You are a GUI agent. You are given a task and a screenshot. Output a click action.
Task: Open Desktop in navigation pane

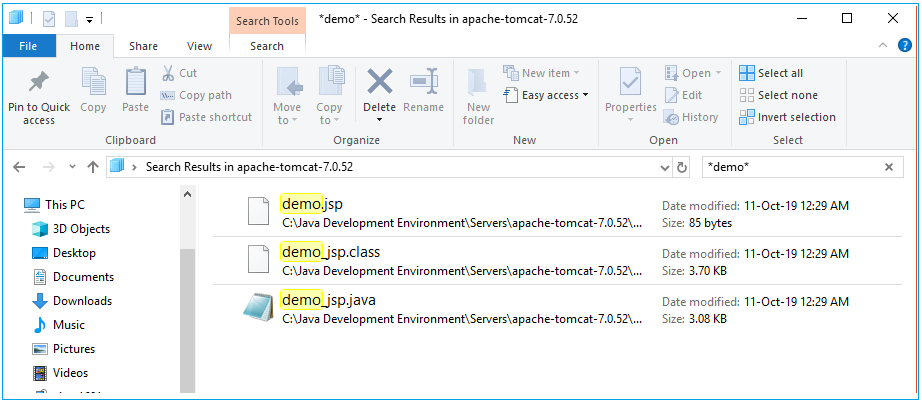click(63, 253)
